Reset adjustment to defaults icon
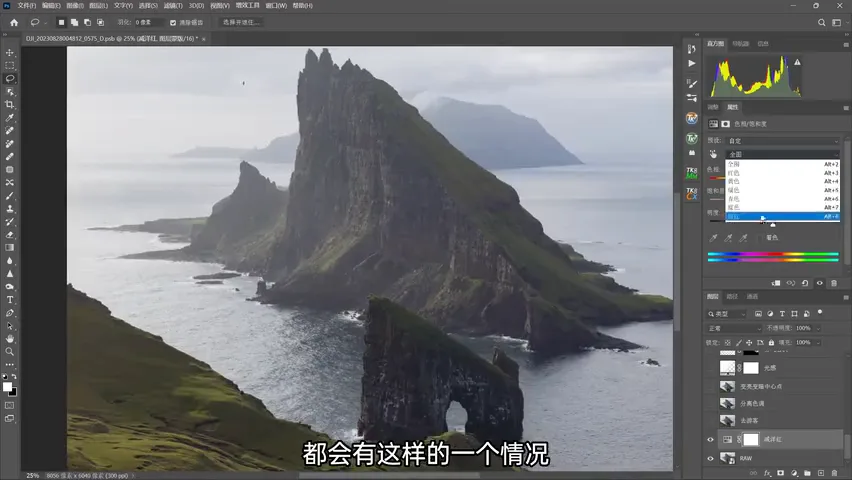The width and height of the screenshot is (852, 480). pos(805,283)
